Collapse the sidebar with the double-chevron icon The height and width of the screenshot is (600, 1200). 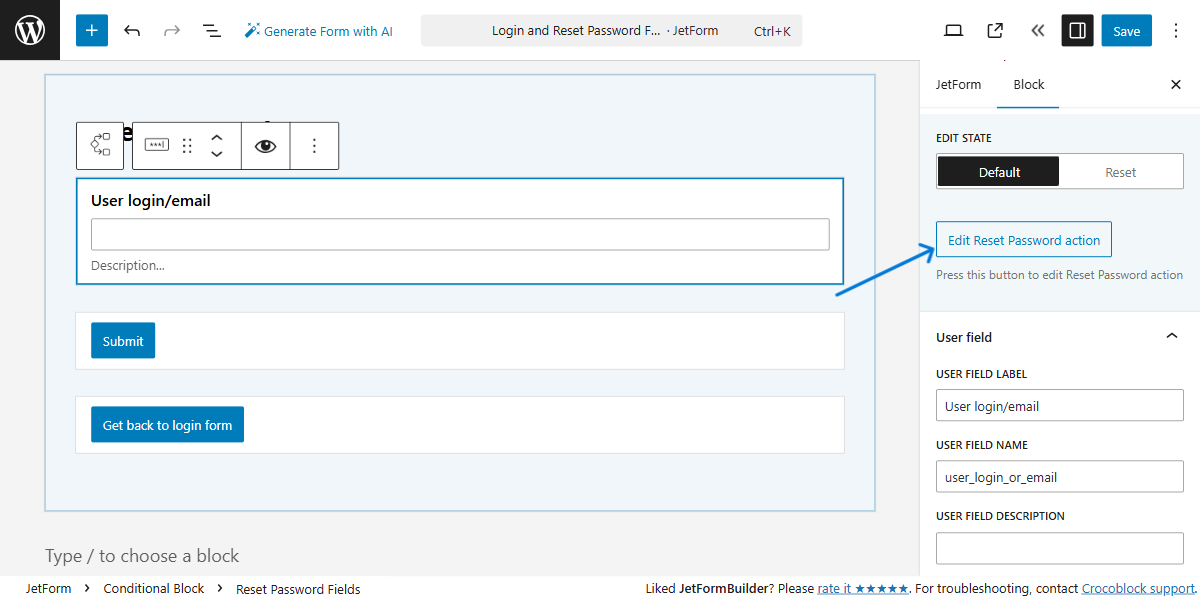click(1037, 30)
